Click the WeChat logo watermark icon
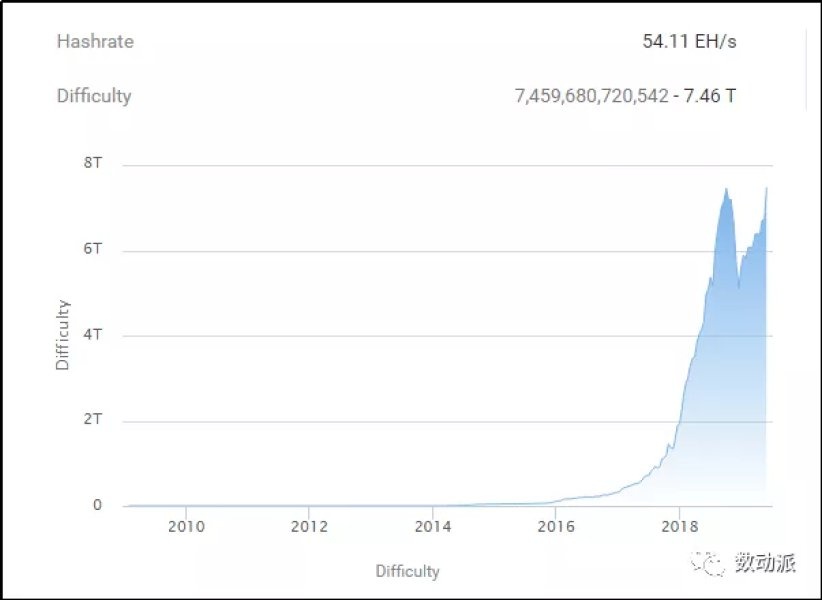Screen dimensions: 822x600 [714, 565]
